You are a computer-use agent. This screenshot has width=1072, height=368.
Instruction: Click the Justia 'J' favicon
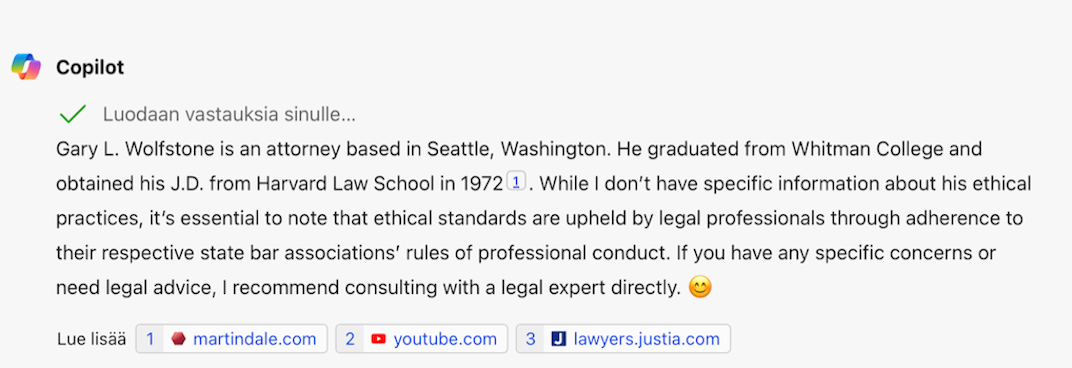pos(559,339)
